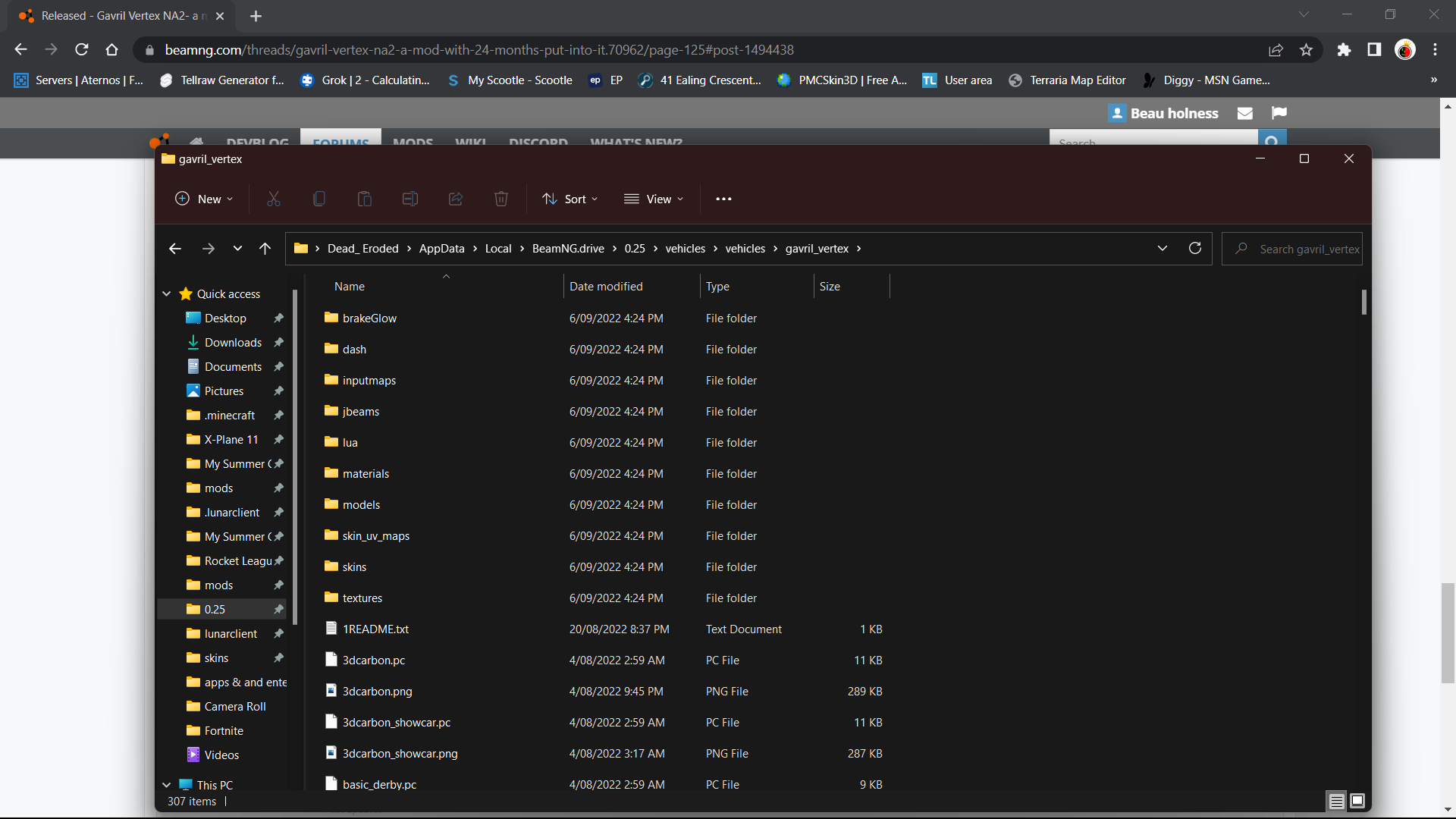1456x819 pixels.
Task: Collapse the Quick access tree section
Action: [167, 294]
